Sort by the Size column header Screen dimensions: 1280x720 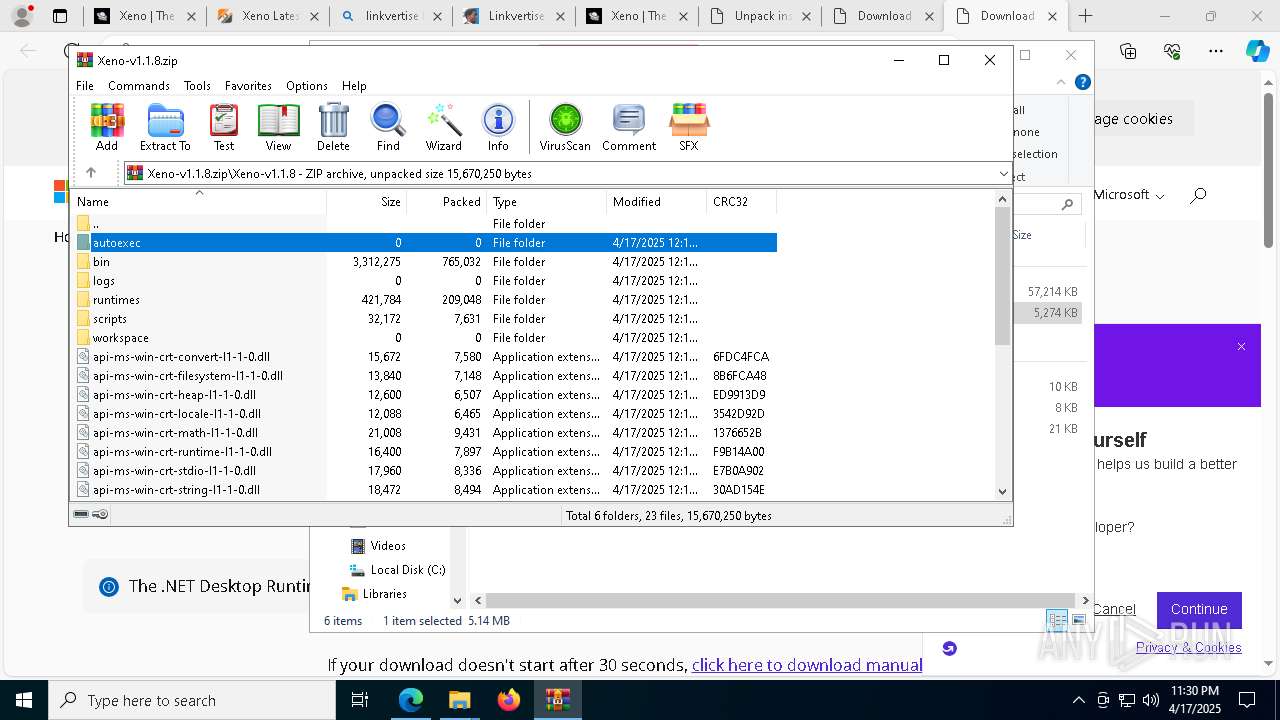pos(366,201)
